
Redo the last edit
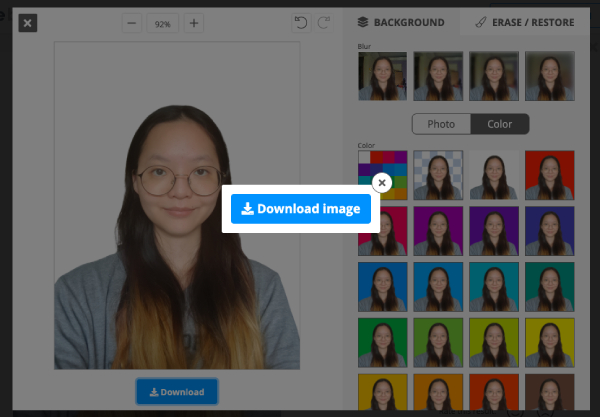coord(323,23)
